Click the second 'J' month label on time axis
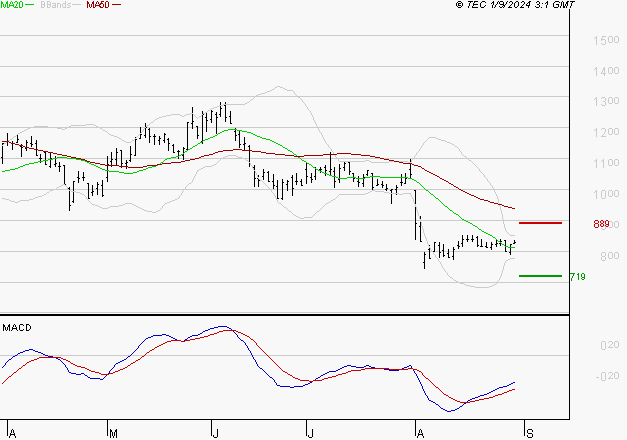The width and height of the screenshot is (627, 440). click(x=310, y=433)
